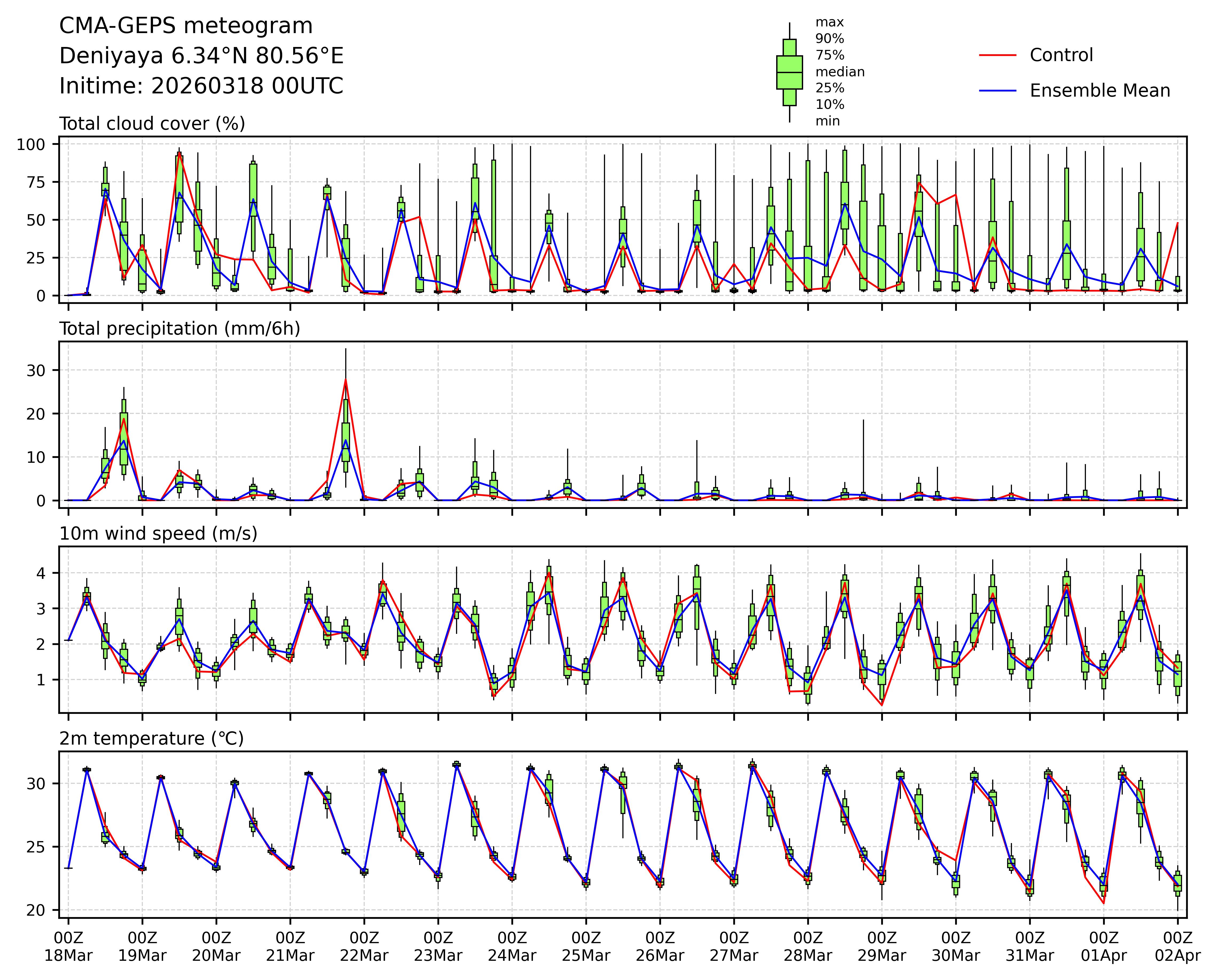Click the '00Z 25Mar' x-axis label
Image resolution: width=1217 pixels, height=980 pixels.
586,947
